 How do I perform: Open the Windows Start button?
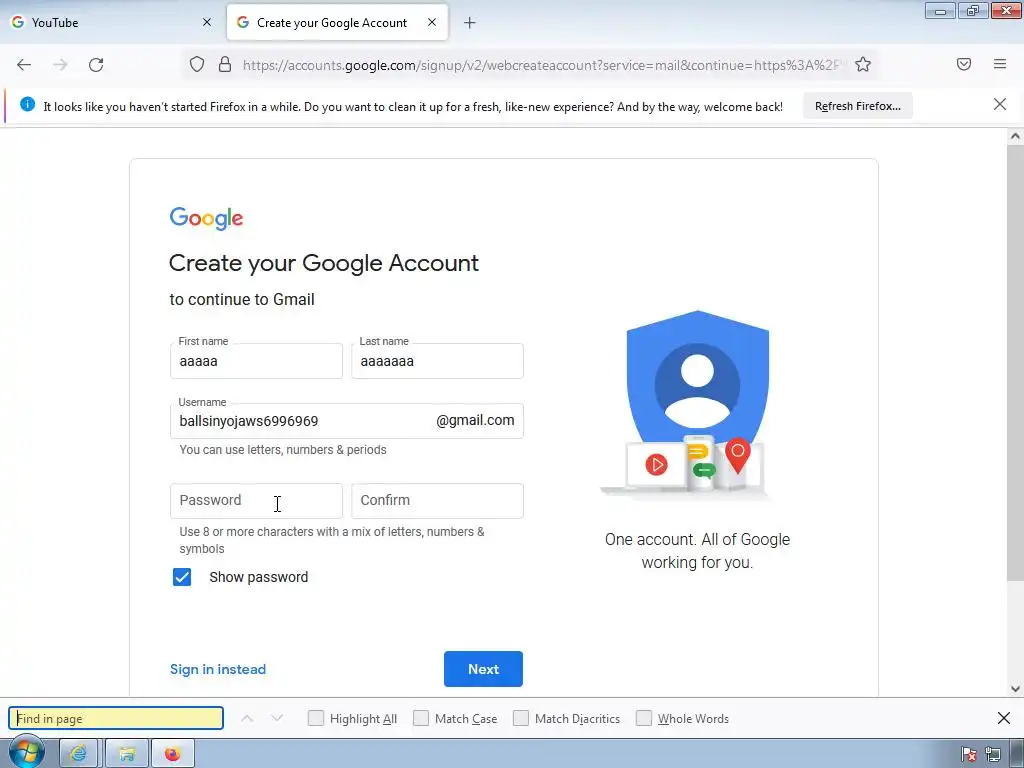tap(26, 753)
